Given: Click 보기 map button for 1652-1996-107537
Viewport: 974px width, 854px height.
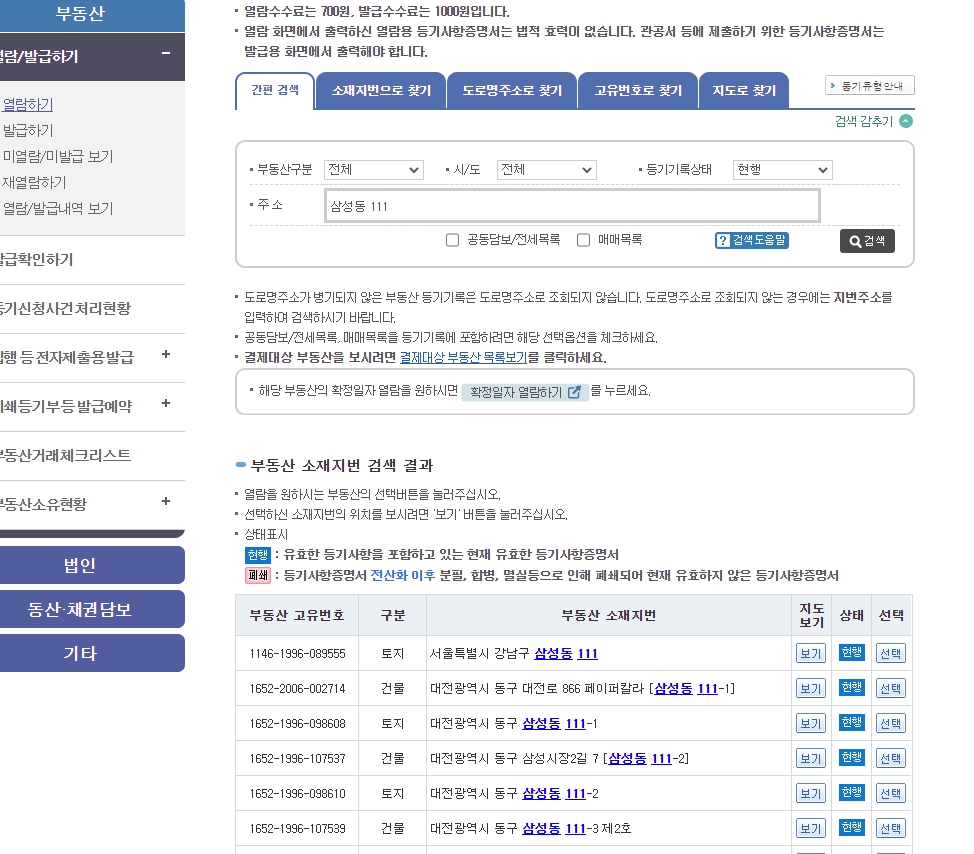Looking at the screenshot, I should (811, 758).
